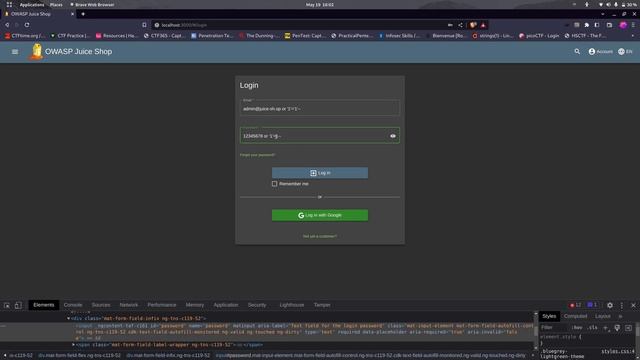Open the EN language selector
640x360 pixels.
tap(625, 51)
